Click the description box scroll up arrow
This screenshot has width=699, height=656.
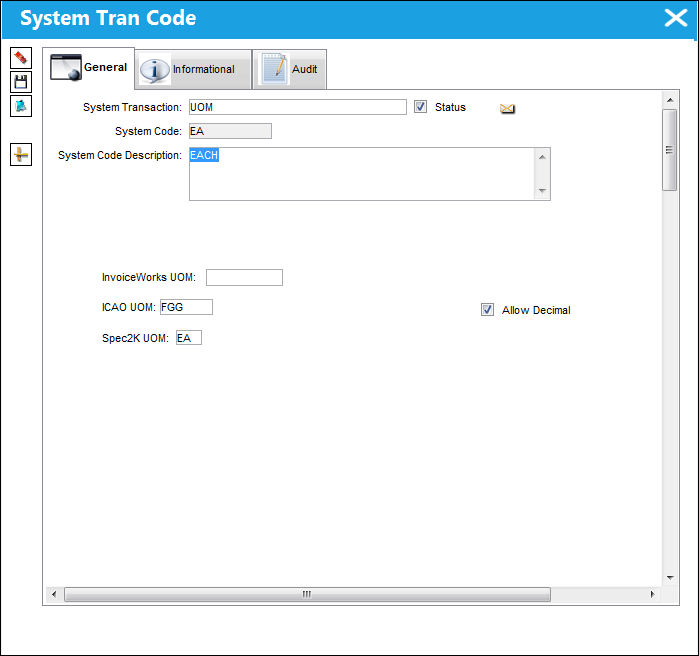point(542,157)
